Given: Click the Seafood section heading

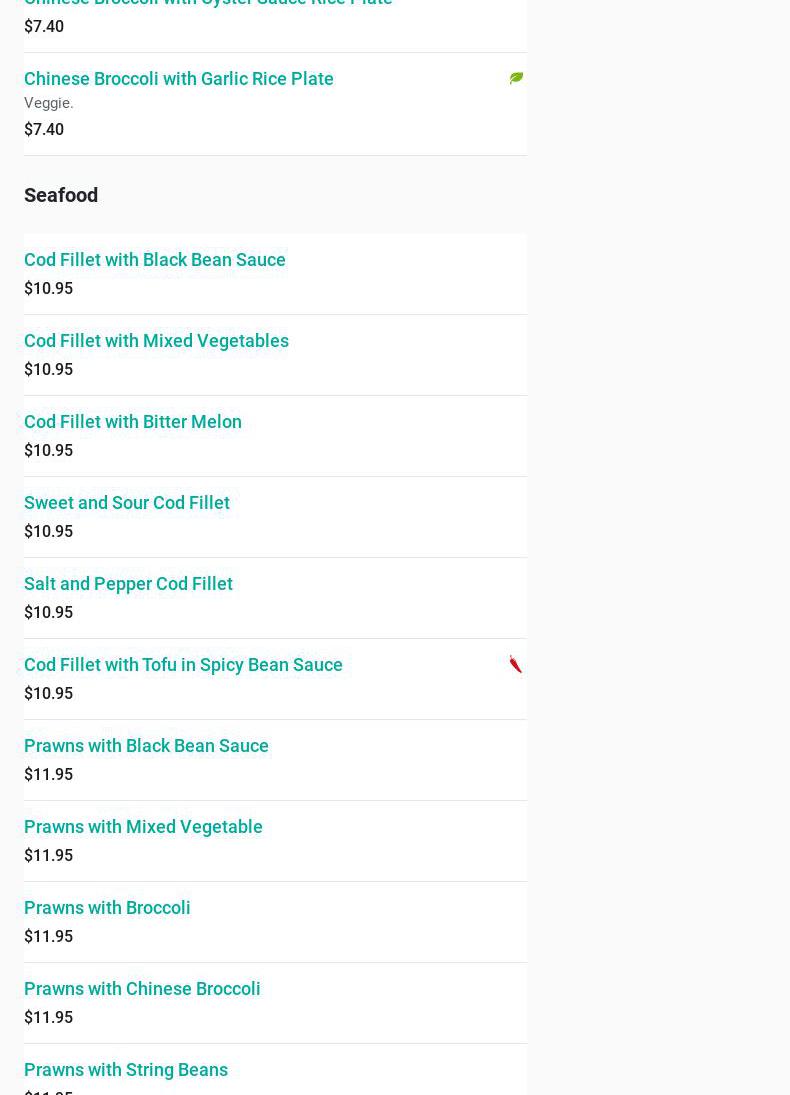Looking at the screenshot, I should pos(61,195).
